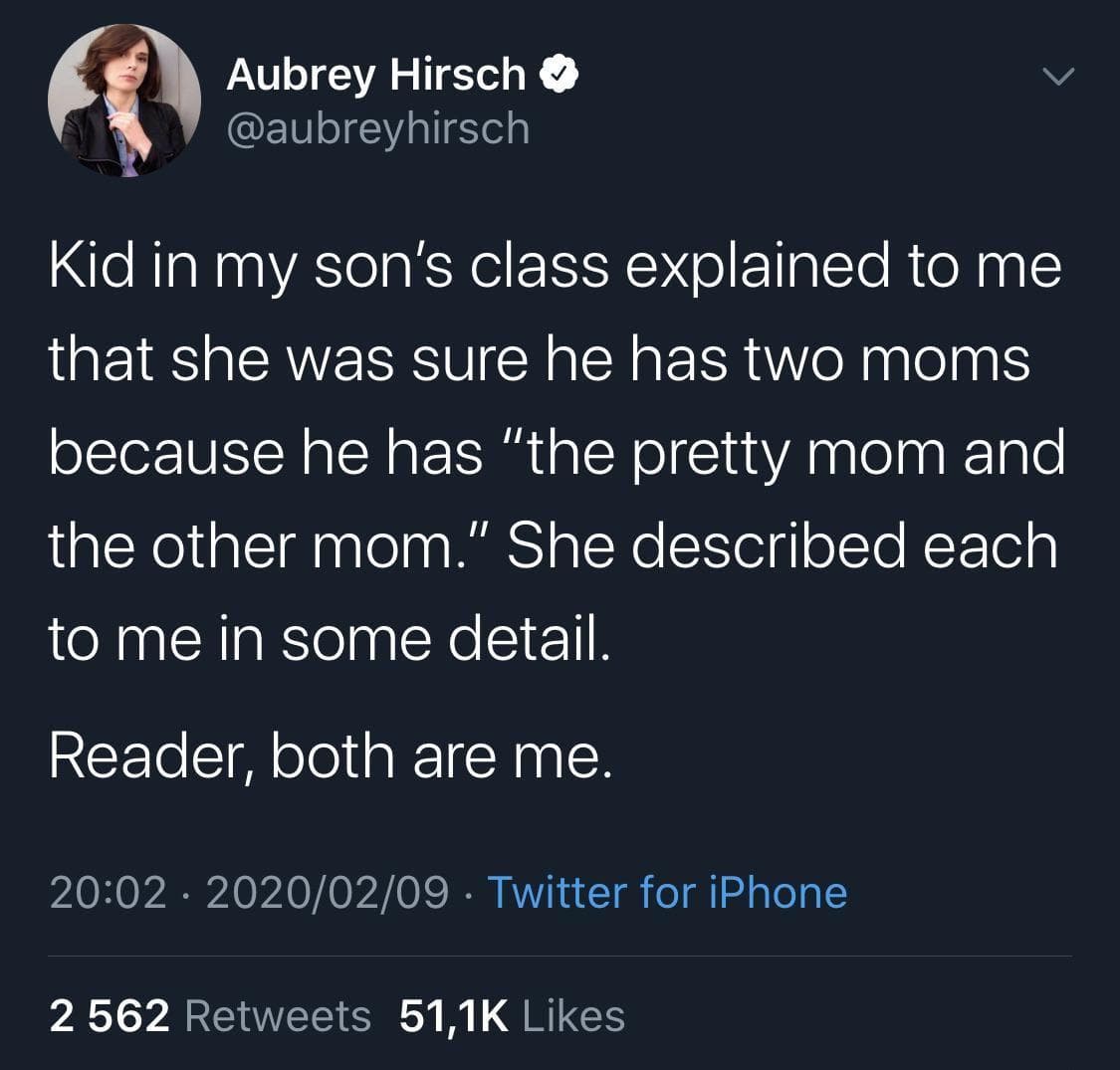Click the words "that she was sure"

(x=285, y=359)
